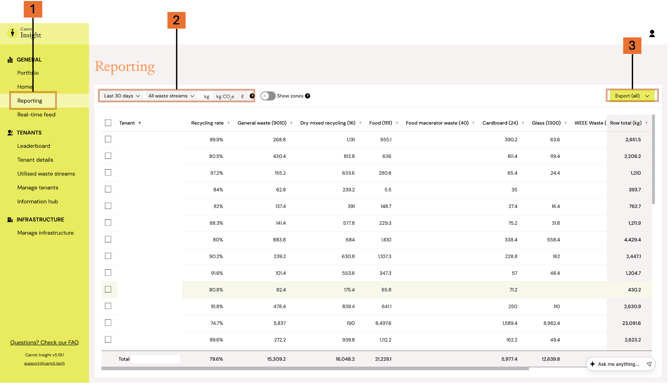Click sort icon beside General waste (9010)
670x386 pixels.
[291, 123]
